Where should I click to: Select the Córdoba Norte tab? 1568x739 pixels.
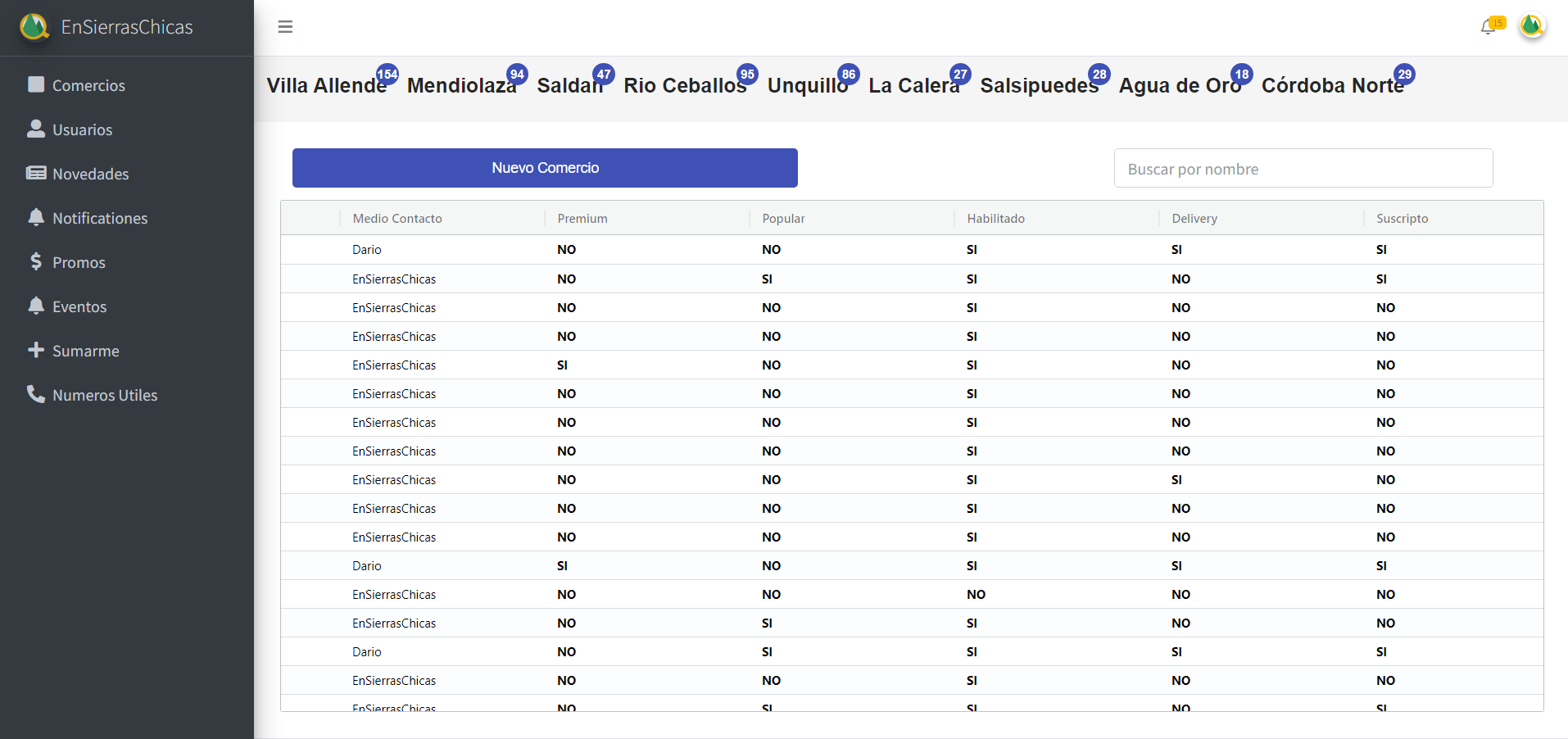(1332, 86)
